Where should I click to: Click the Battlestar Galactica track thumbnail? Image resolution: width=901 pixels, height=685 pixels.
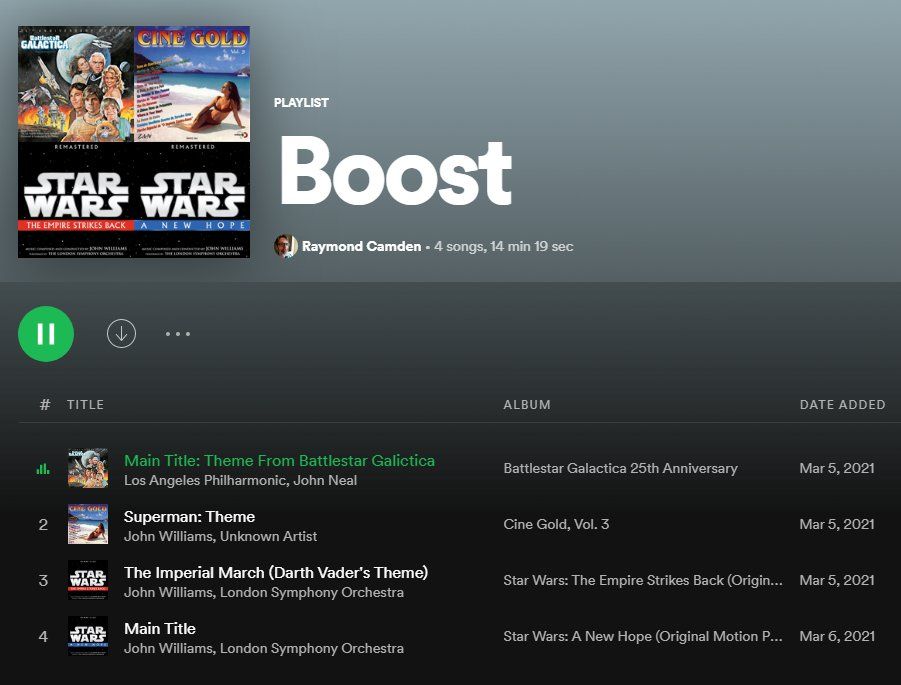[x=88, y=468]
